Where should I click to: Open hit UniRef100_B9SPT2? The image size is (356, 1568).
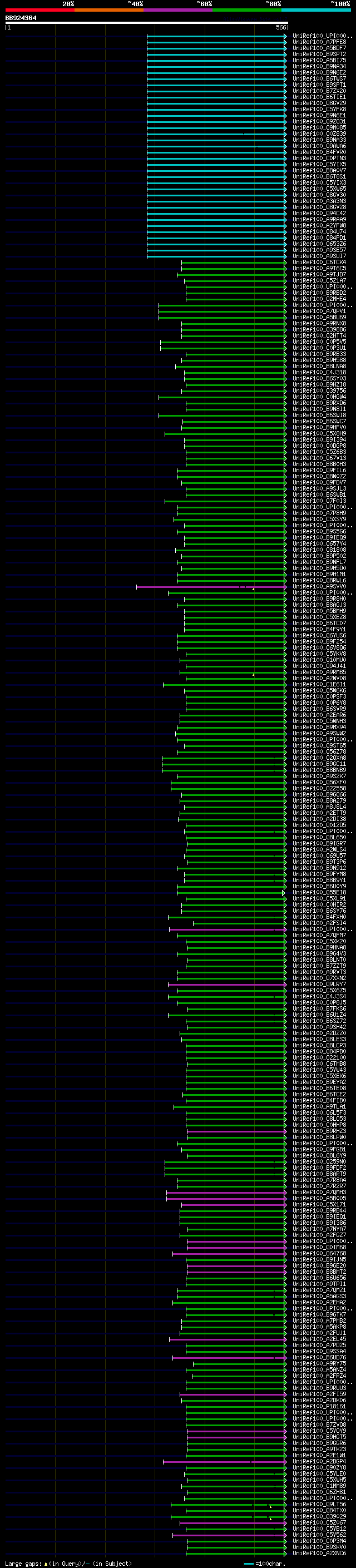319,54
